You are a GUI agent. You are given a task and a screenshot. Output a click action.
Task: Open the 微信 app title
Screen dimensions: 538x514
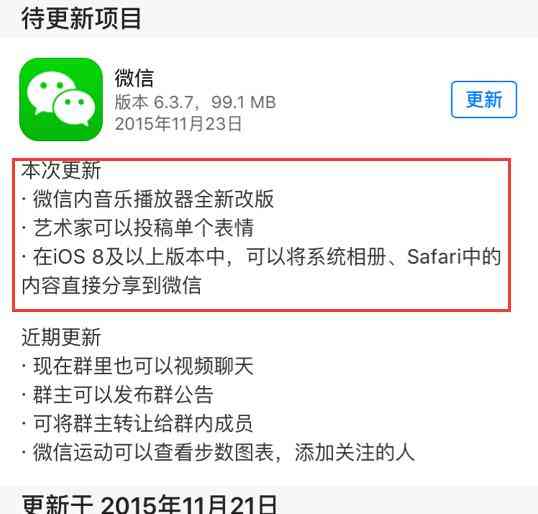click(x=134, y=78)
